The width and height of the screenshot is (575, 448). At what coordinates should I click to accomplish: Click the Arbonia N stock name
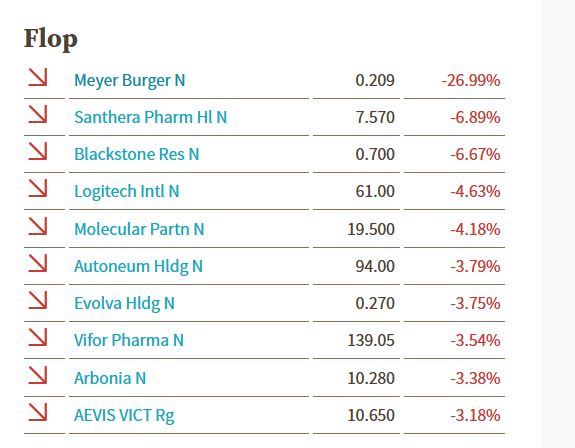(110, 378)
